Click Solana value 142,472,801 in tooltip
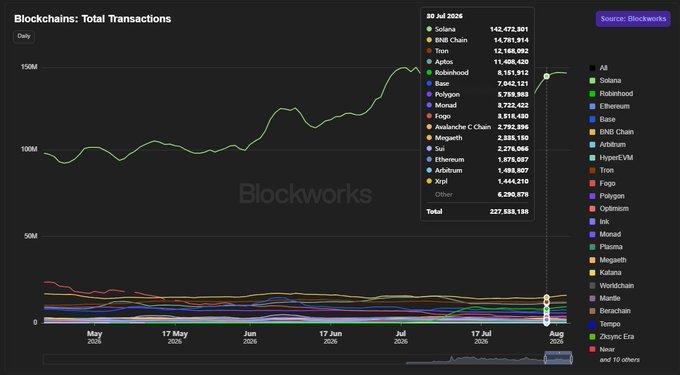The width and height of the screenshot is (680, 375). (509, 29)
